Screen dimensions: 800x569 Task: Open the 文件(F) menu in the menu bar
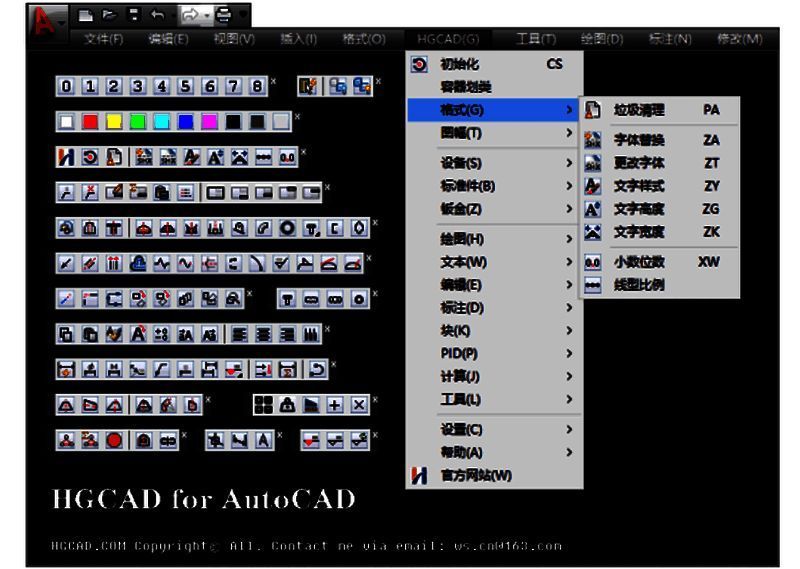coord(104,39)
